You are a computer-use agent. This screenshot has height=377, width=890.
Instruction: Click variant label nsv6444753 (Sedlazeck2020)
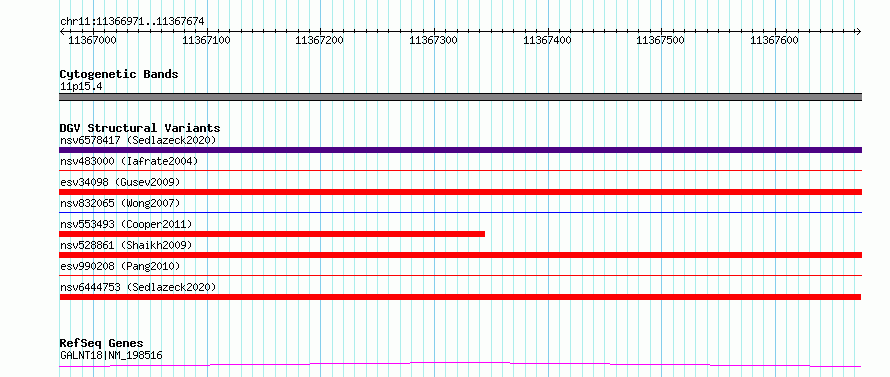[138, 287]
